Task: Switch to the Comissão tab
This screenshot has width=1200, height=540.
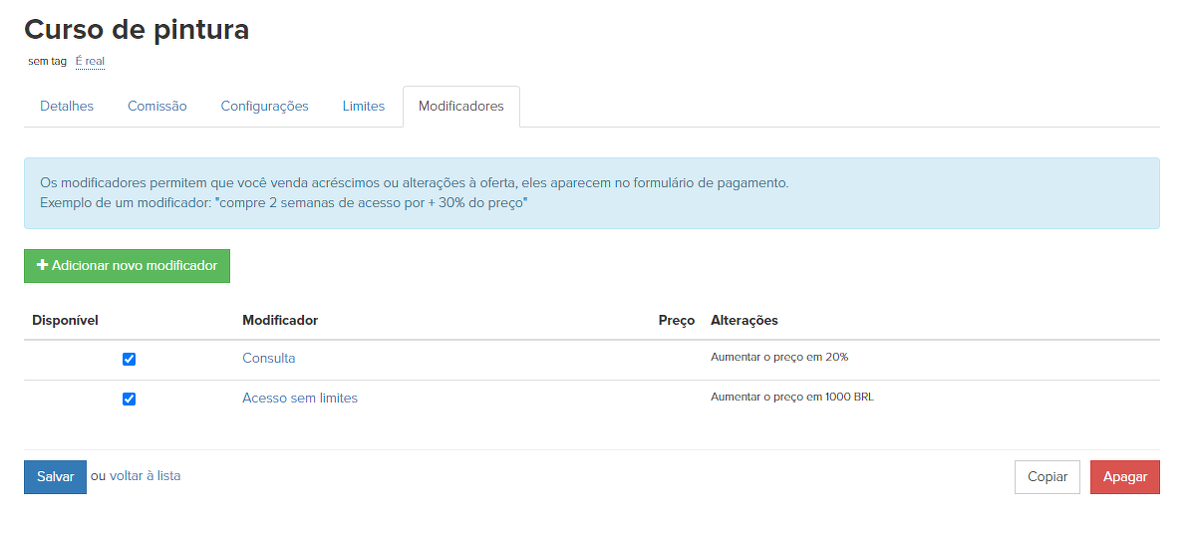Action: click(157, 106)
